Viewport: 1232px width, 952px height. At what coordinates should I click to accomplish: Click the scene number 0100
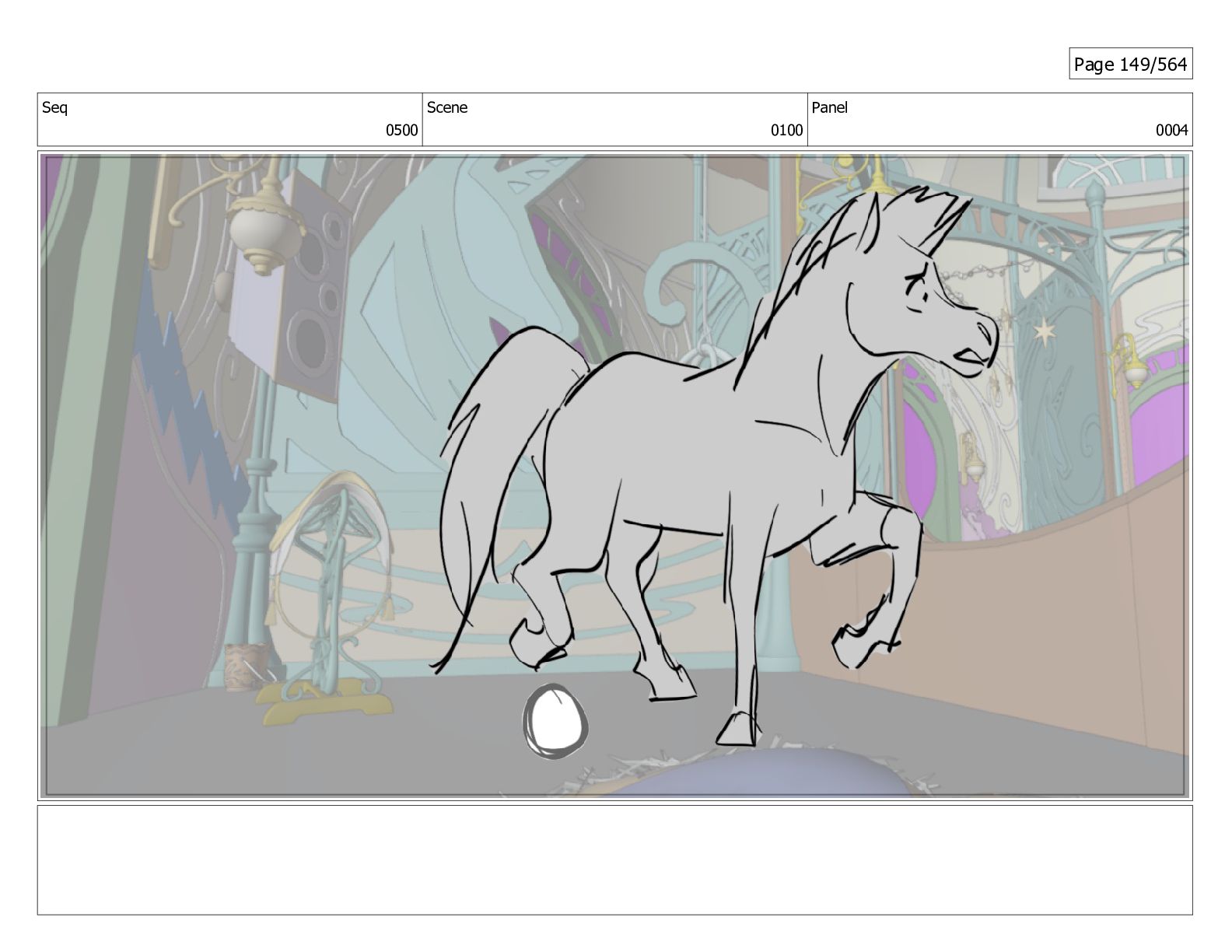click(786, 131)
